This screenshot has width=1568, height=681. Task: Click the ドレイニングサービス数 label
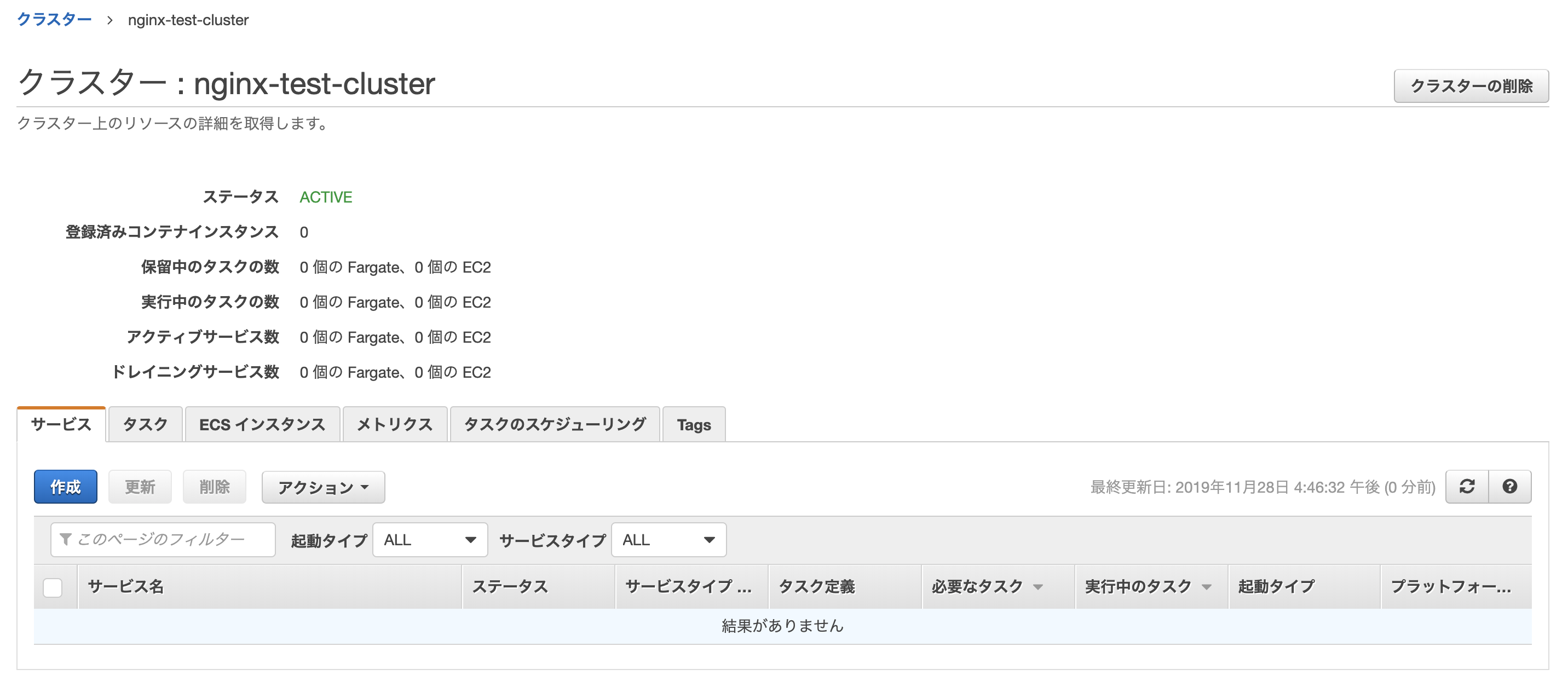point(195,372)
